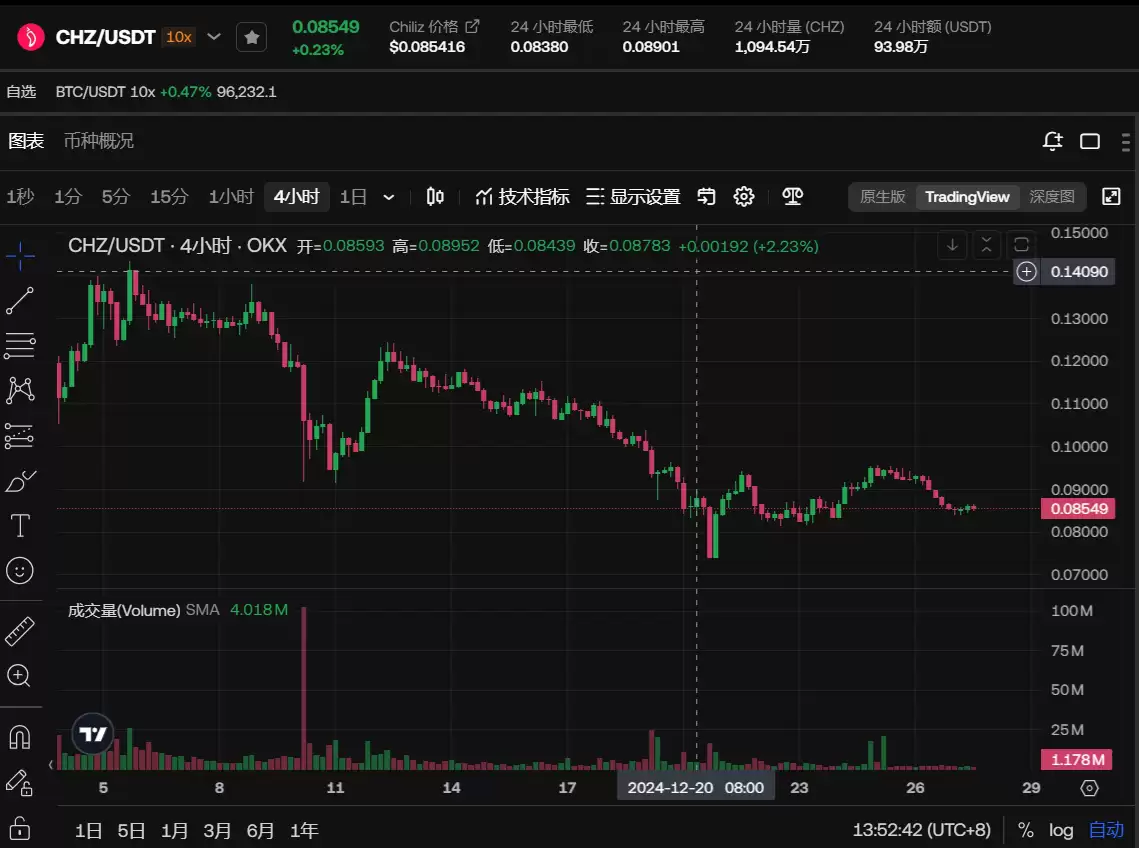
Task: Toggle the CHZ/USDT favorite star
Action: click(252, 37)
